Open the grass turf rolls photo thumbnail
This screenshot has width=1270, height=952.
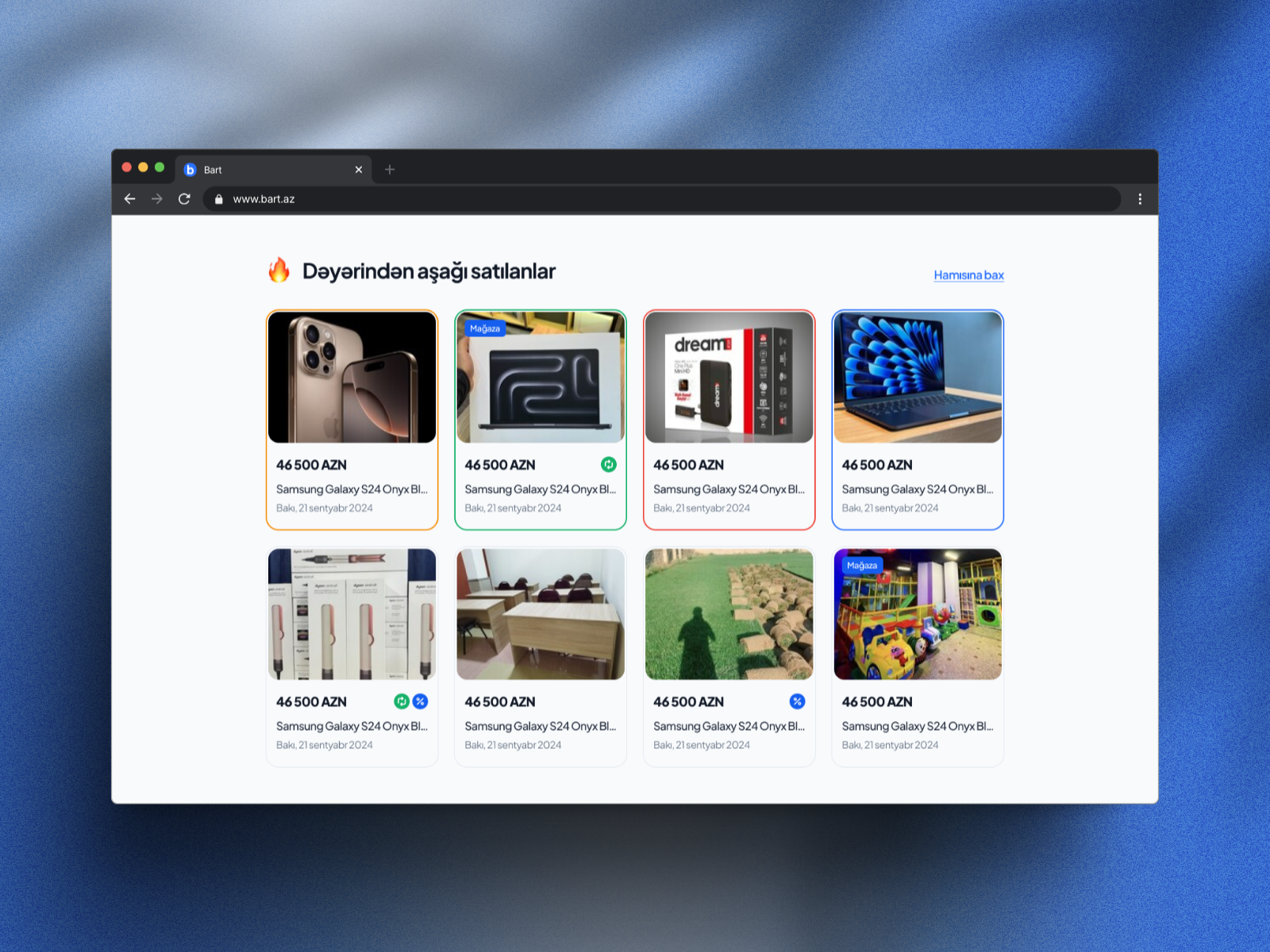pyautogui.click(x=729, y=614)
